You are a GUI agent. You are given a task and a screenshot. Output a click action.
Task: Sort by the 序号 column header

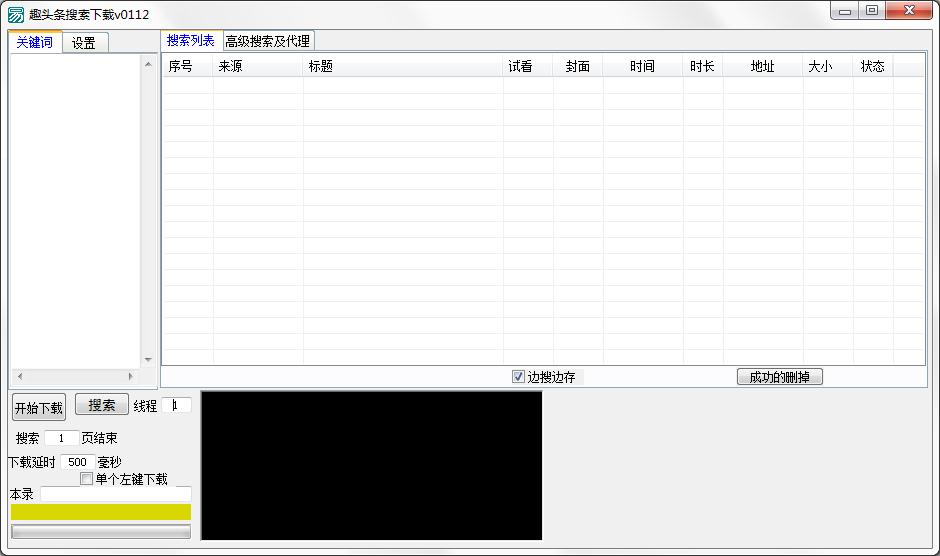tap(188, 66)
